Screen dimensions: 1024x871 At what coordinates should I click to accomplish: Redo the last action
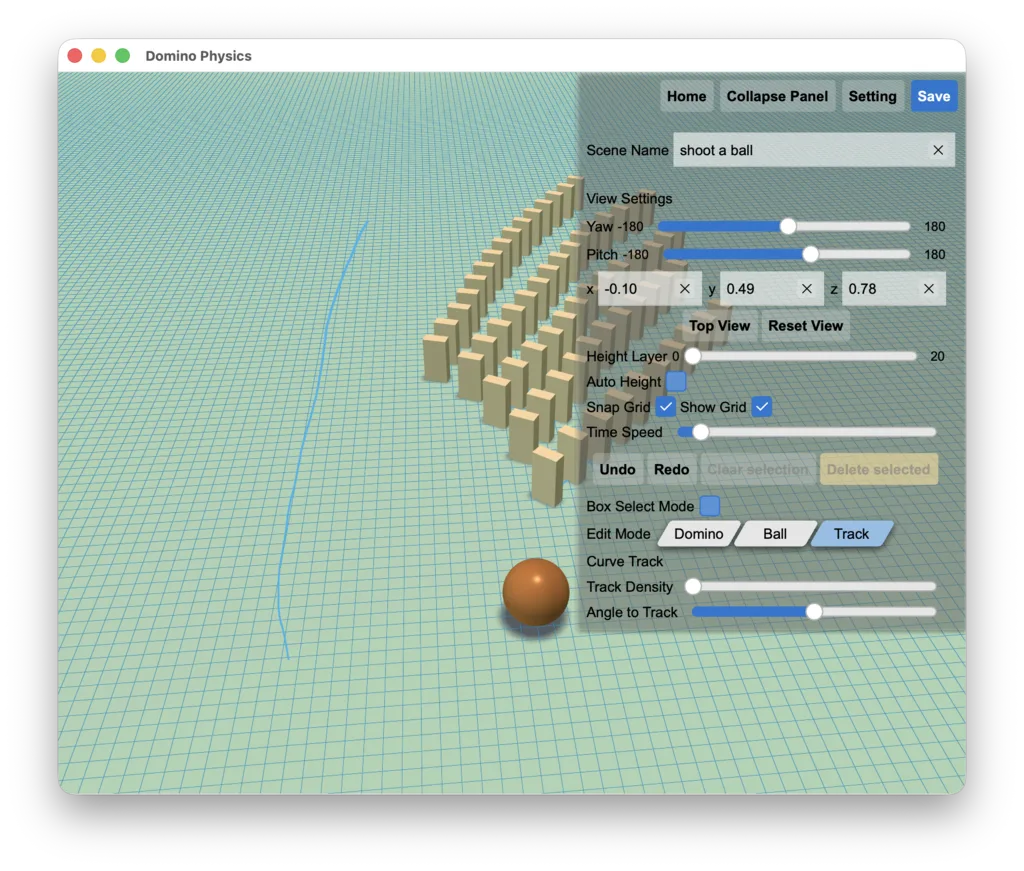671,469
